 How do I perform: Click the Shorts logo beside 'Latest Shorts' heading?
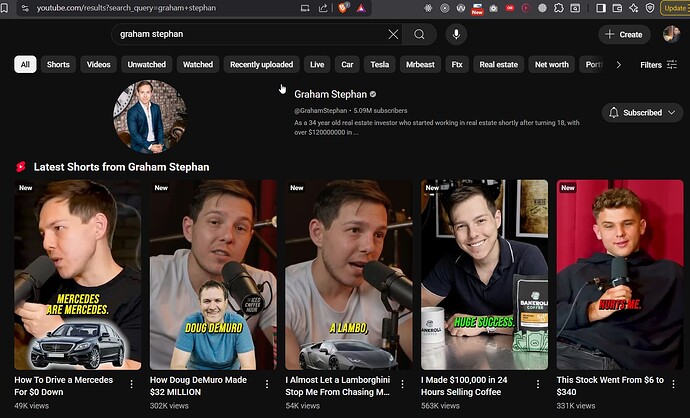(21, 167)
